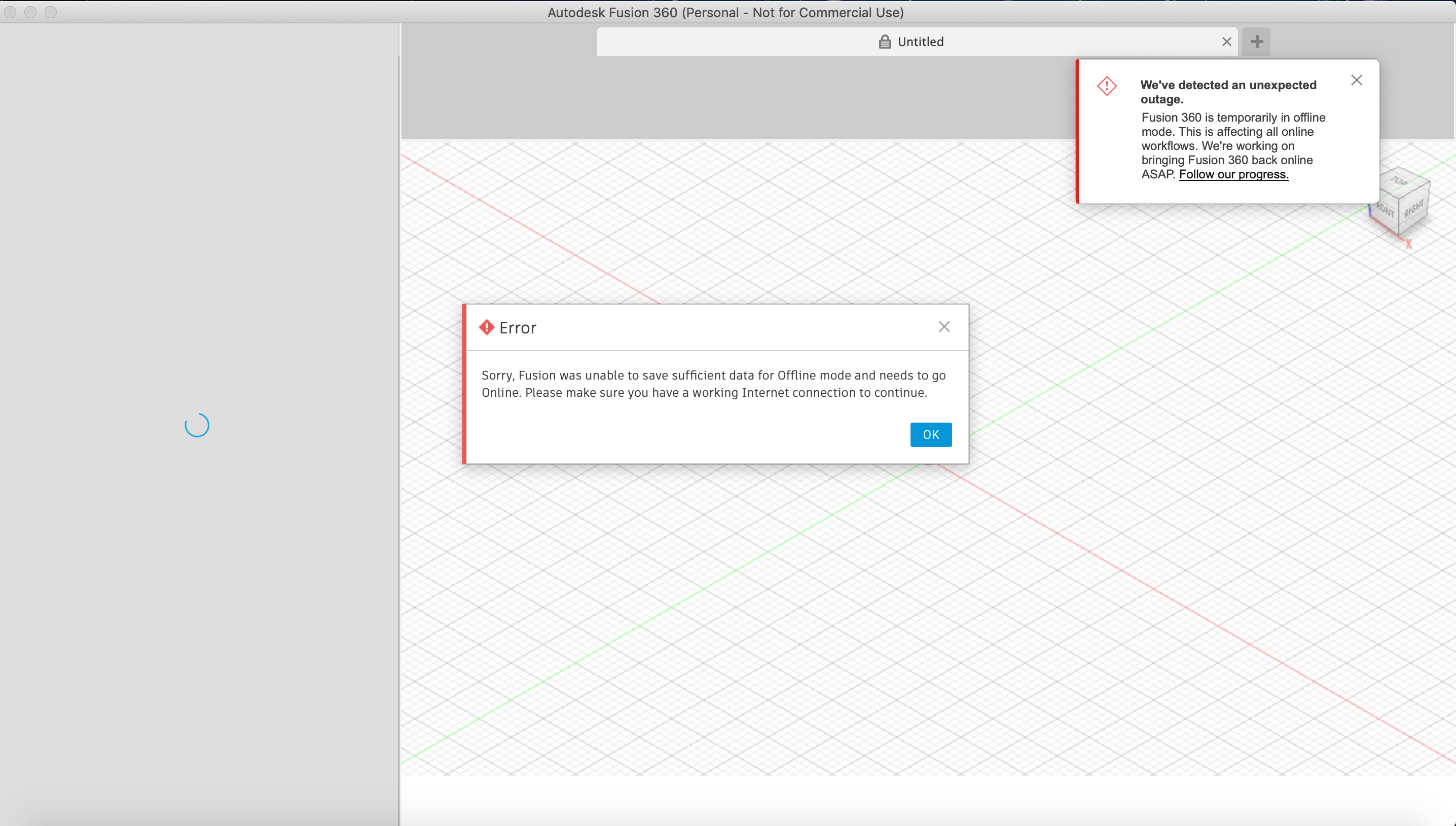Add a new design tab with plus

click(1256, 42)
